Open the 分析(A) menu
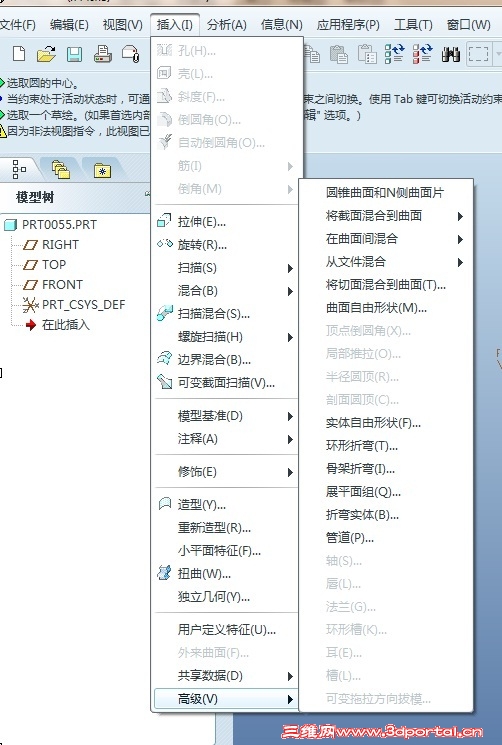 click(227, 24)
